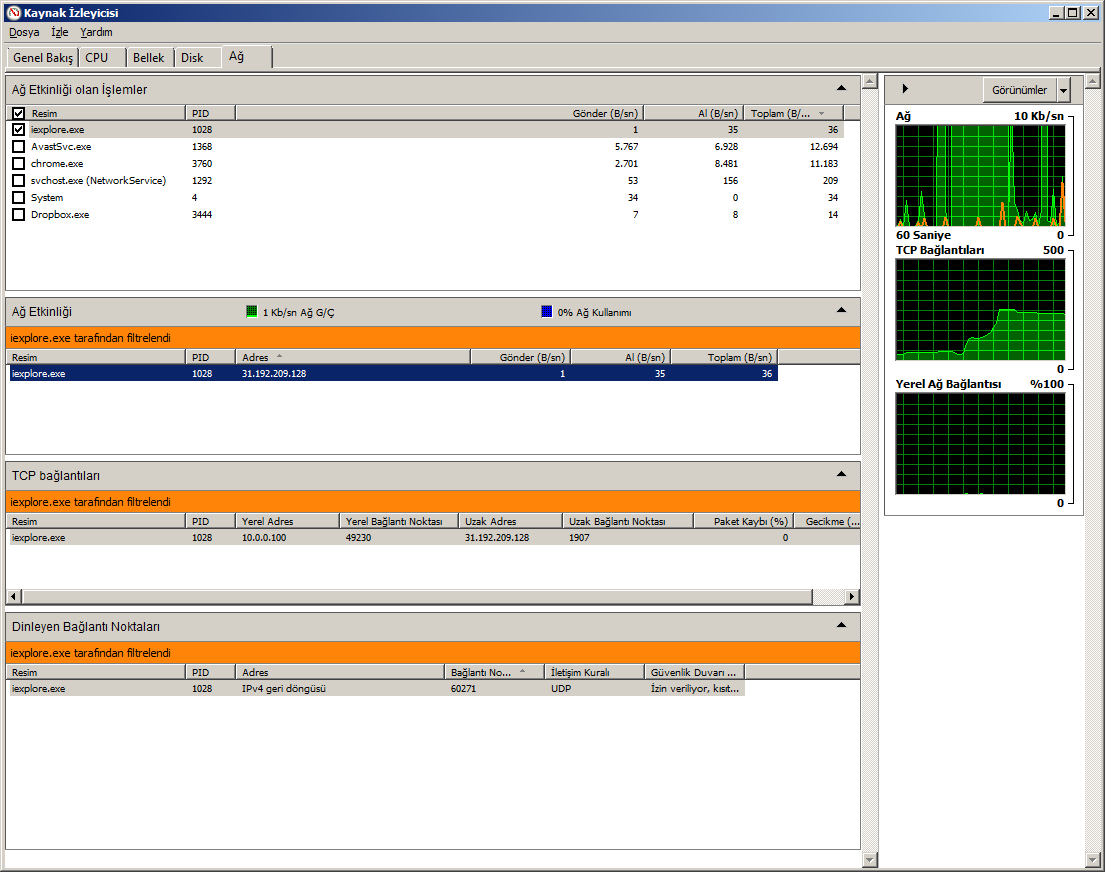Viewport: 1105px width, 872px height.
Task: Click Güvenlik Duvarı column header
Action: (695, 673)
